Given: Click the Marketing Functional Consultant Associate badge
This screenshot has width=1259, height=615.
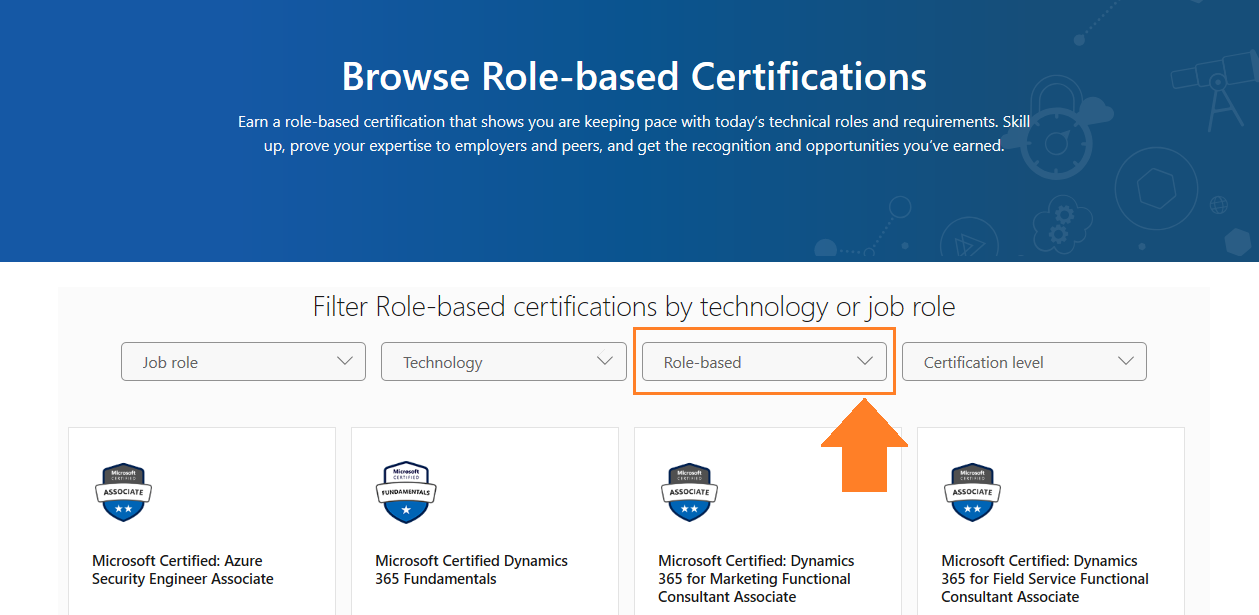Looking at the screenshot, I should point(689,492).
